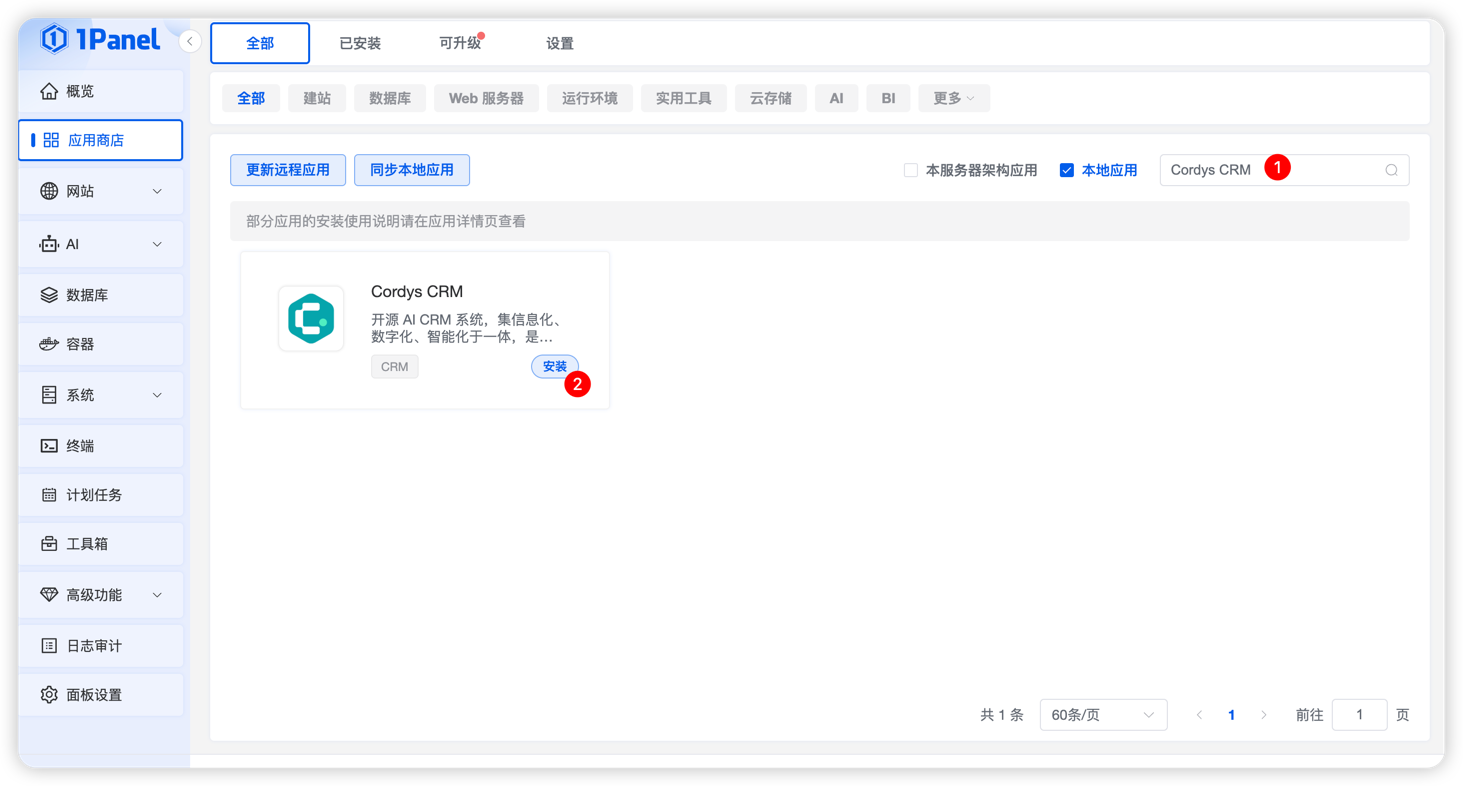
Task: Click the 终端 terminal icon
Action: click(x=49, y=446)
